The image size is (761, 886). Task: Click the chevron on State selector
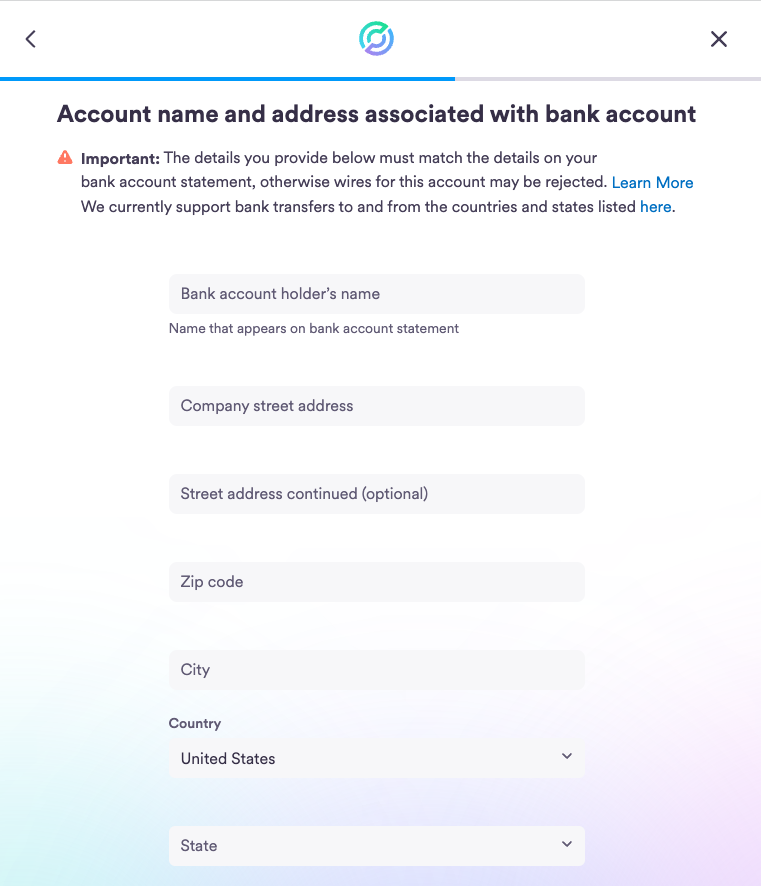pos(567,844)
